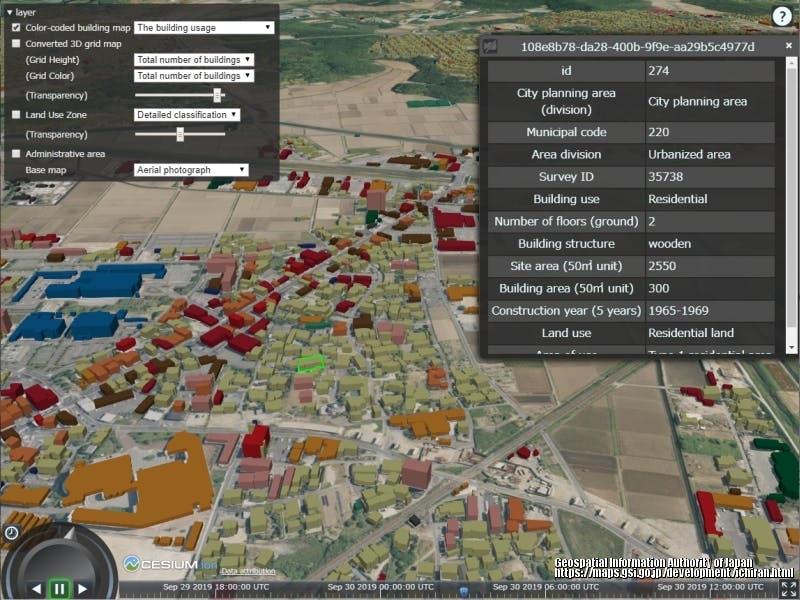800x600 pixels.
Task: Open the maps.gsi.go.jp URL link
Action: coord(674,573)
